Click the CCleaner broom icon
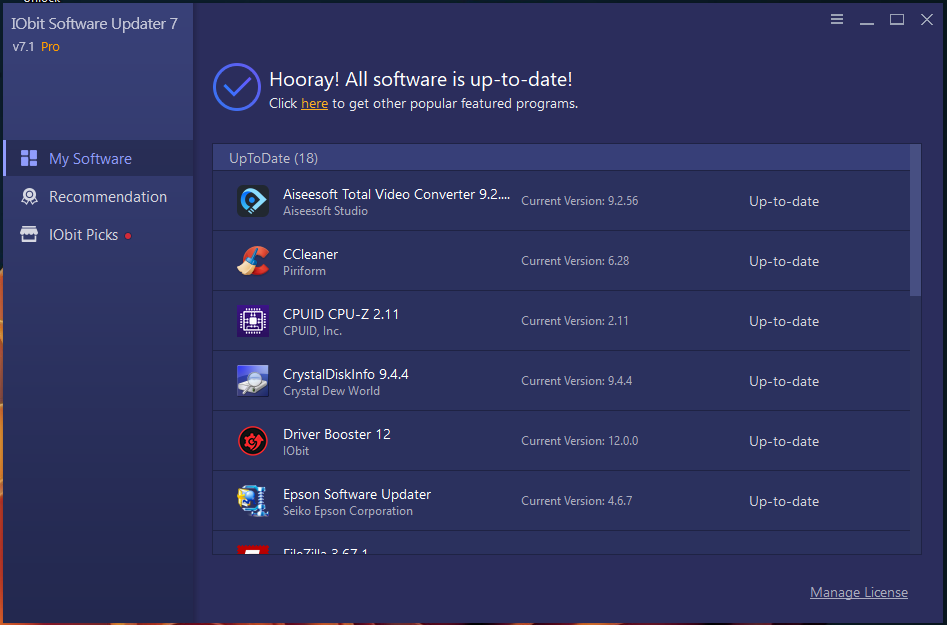 click(252, 261)
